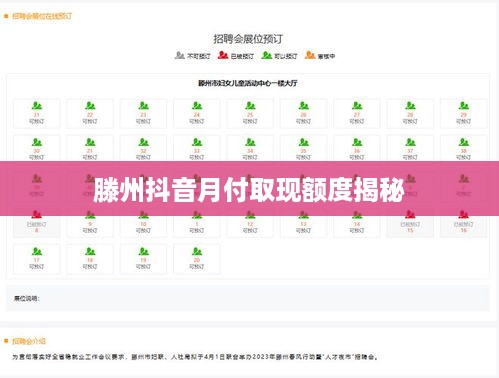
Task: Choose booth 25 in the hall
Action: click(x=250, y=113)
